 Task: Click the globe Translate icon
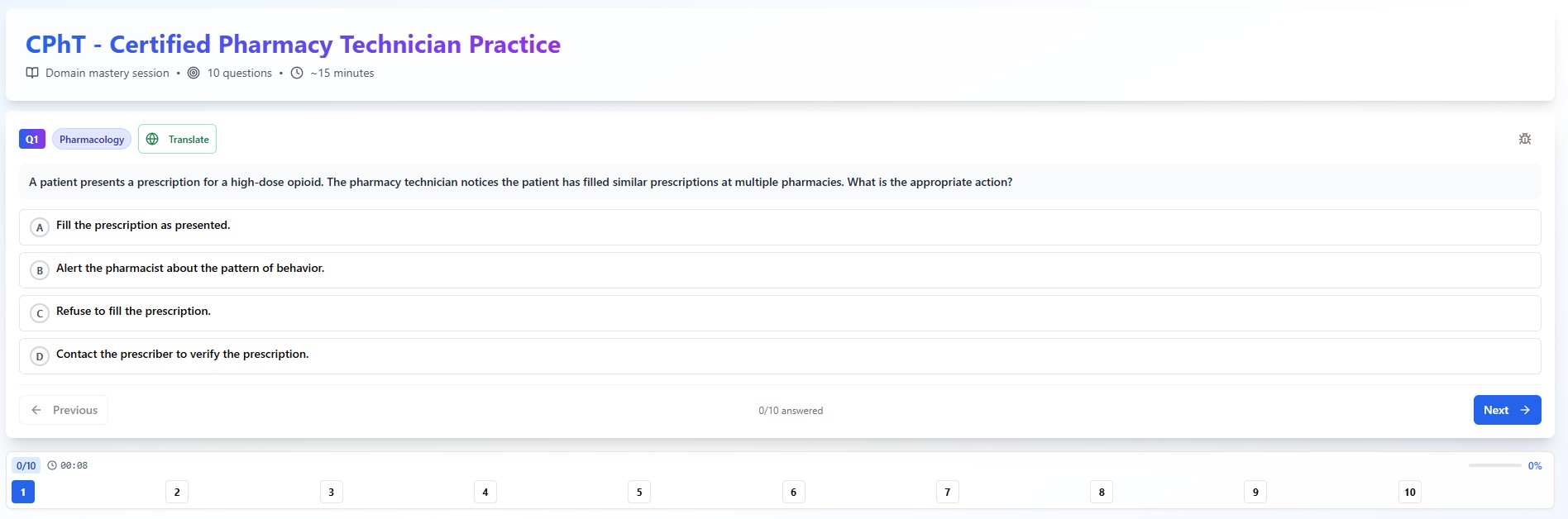pos(152,139)
